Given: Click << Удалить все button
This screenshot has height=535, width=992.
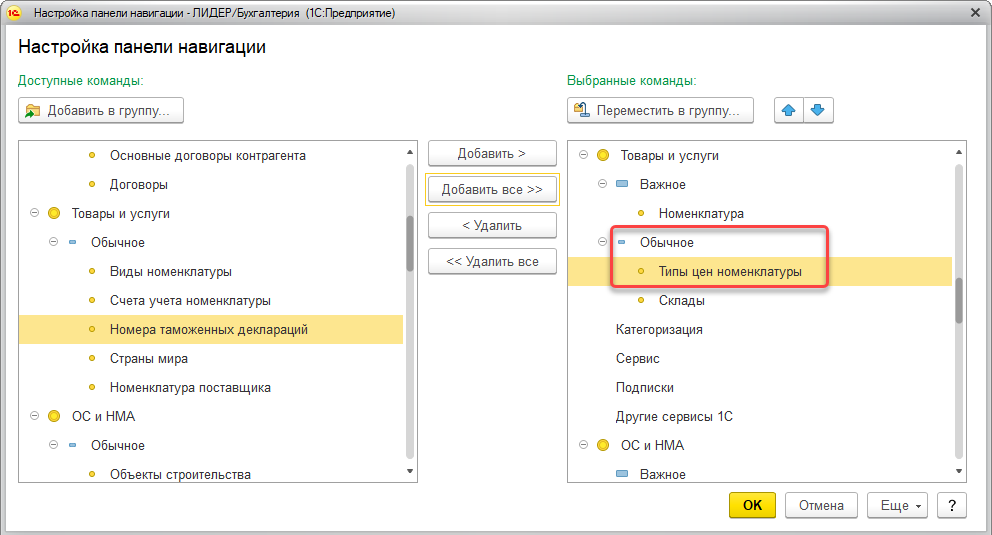Looking at the screenshot, I should click(x=492, y=262).
